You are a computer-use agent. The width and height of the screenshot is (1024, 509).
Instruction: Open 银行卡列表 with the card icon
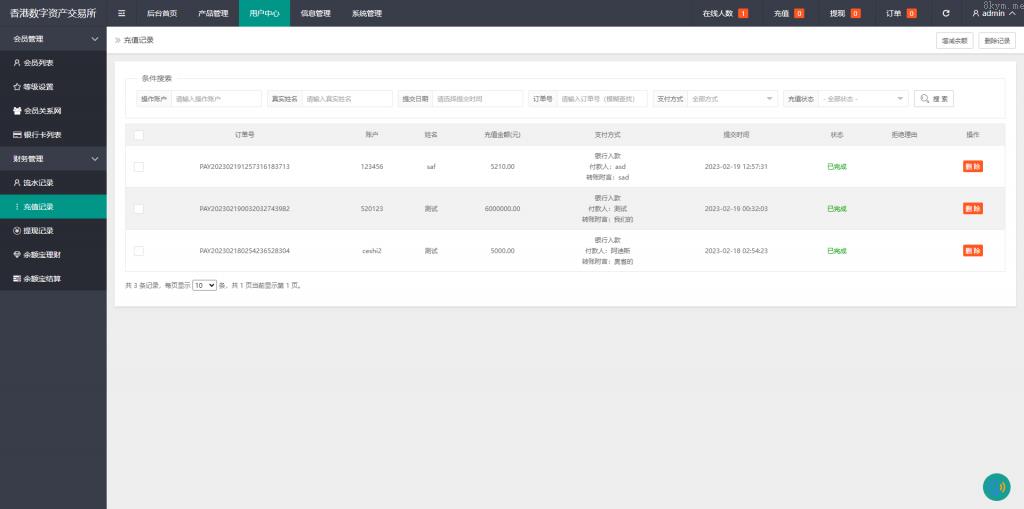point(42,135)
